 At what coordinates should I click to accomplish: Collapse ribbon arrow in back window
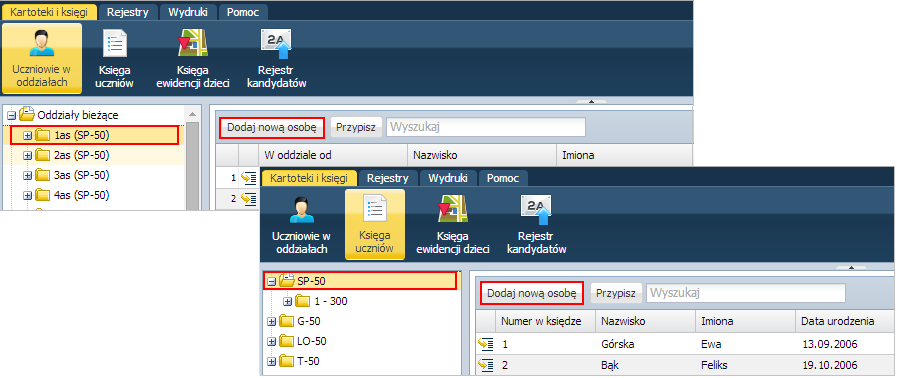point(591,101)
